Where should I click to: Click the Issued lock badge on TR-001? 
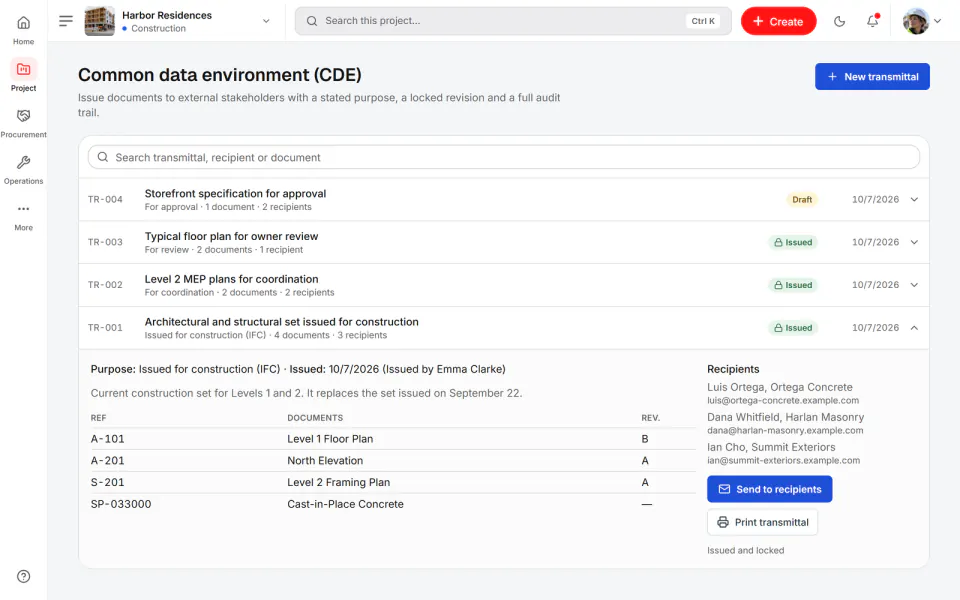pos(793,328)
